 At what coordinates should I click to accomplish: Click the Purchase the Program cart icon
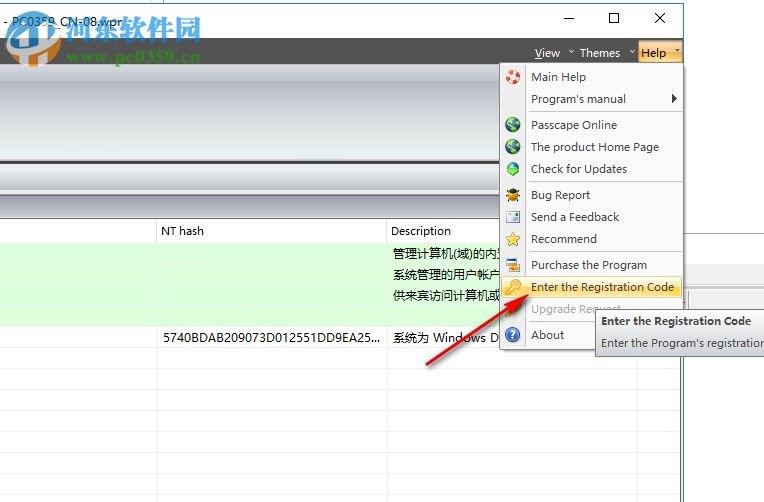[x=513, y=265]
